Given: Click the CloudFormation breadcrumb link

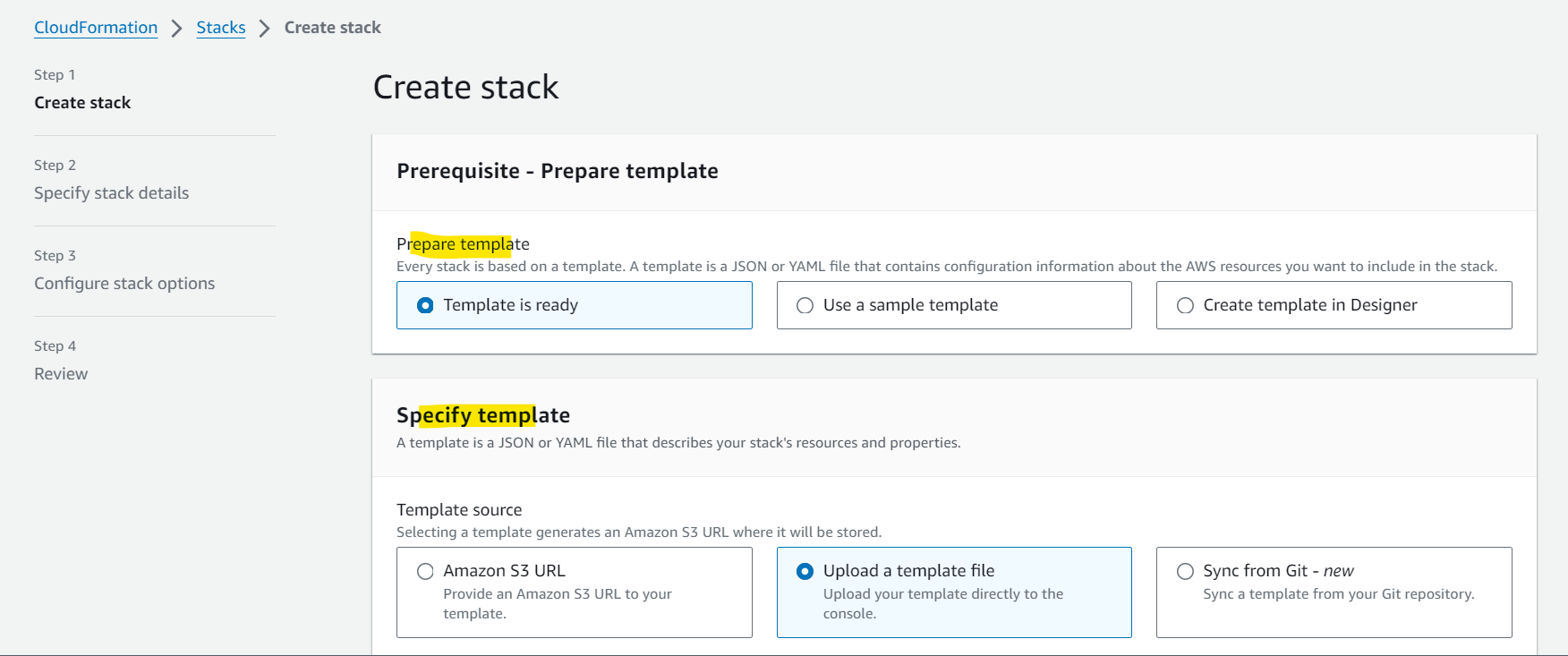Looking at the screenshot, I should click(x=96, y=28).
